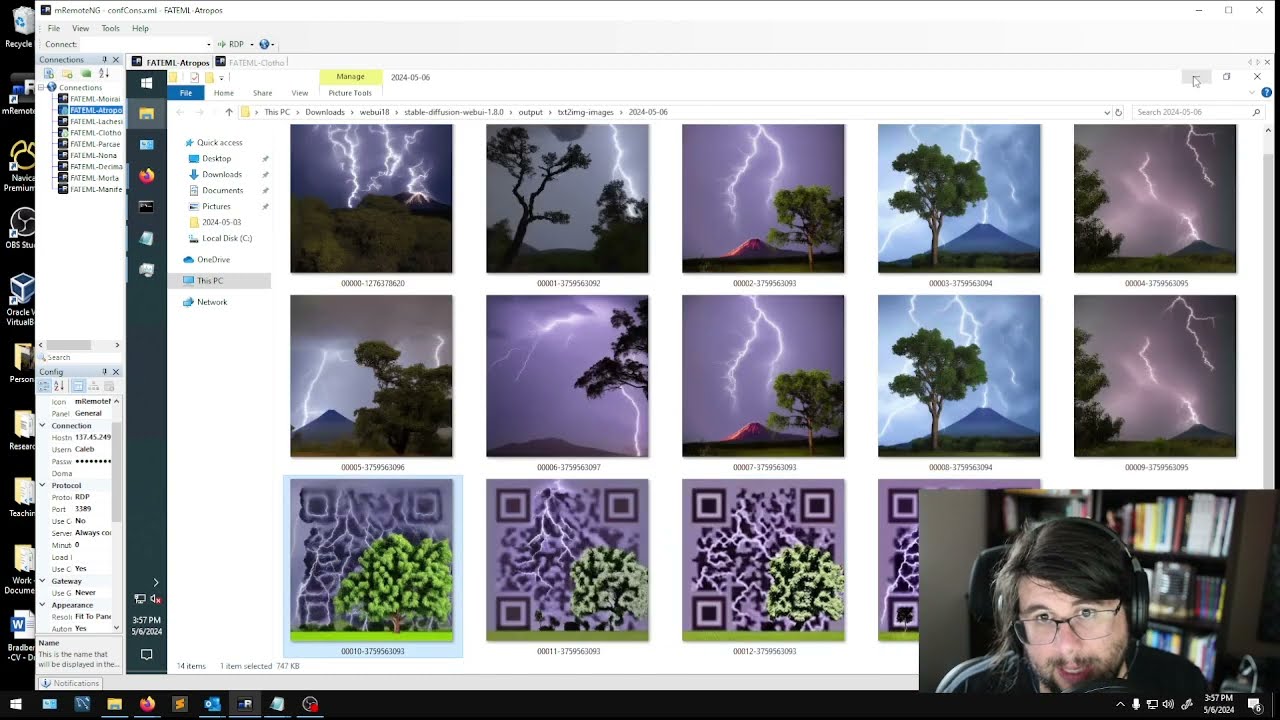Open File Explorer in the remote taskbar
The width and height of the screenshot is (1280, 720).
click(146, 113)
